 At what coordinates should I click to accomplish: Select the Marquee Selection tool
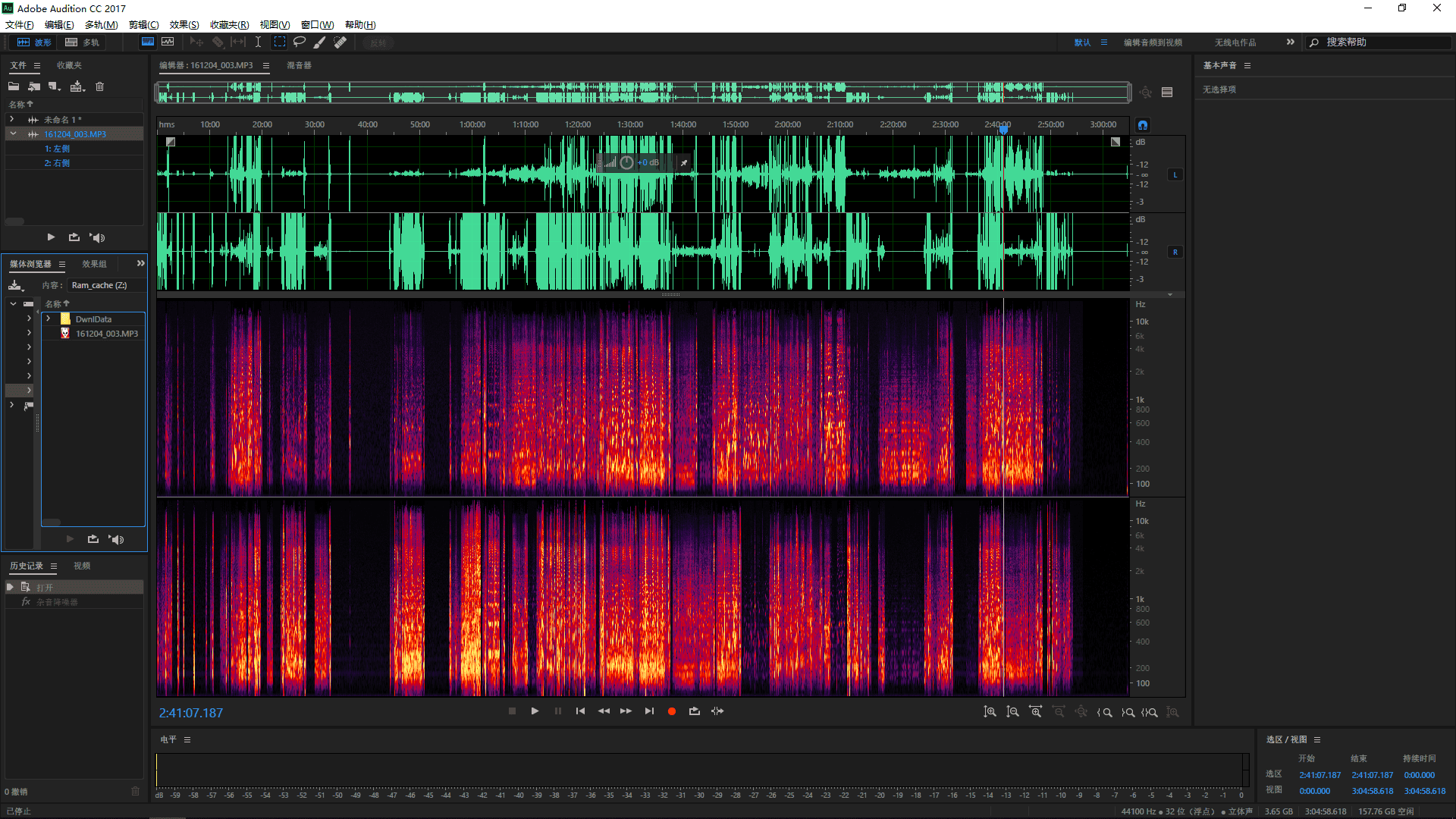tap(280, 42)
